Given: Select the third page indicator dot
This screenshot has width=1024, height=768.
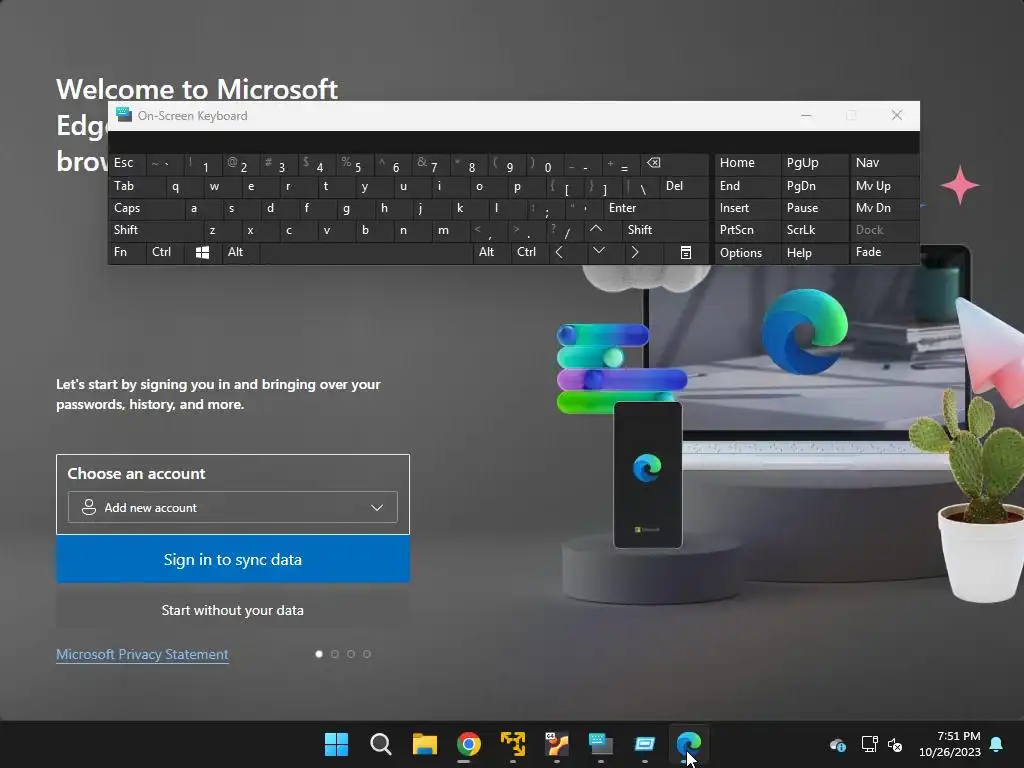Looking at the screenshot, I should (x=351, y=654).
